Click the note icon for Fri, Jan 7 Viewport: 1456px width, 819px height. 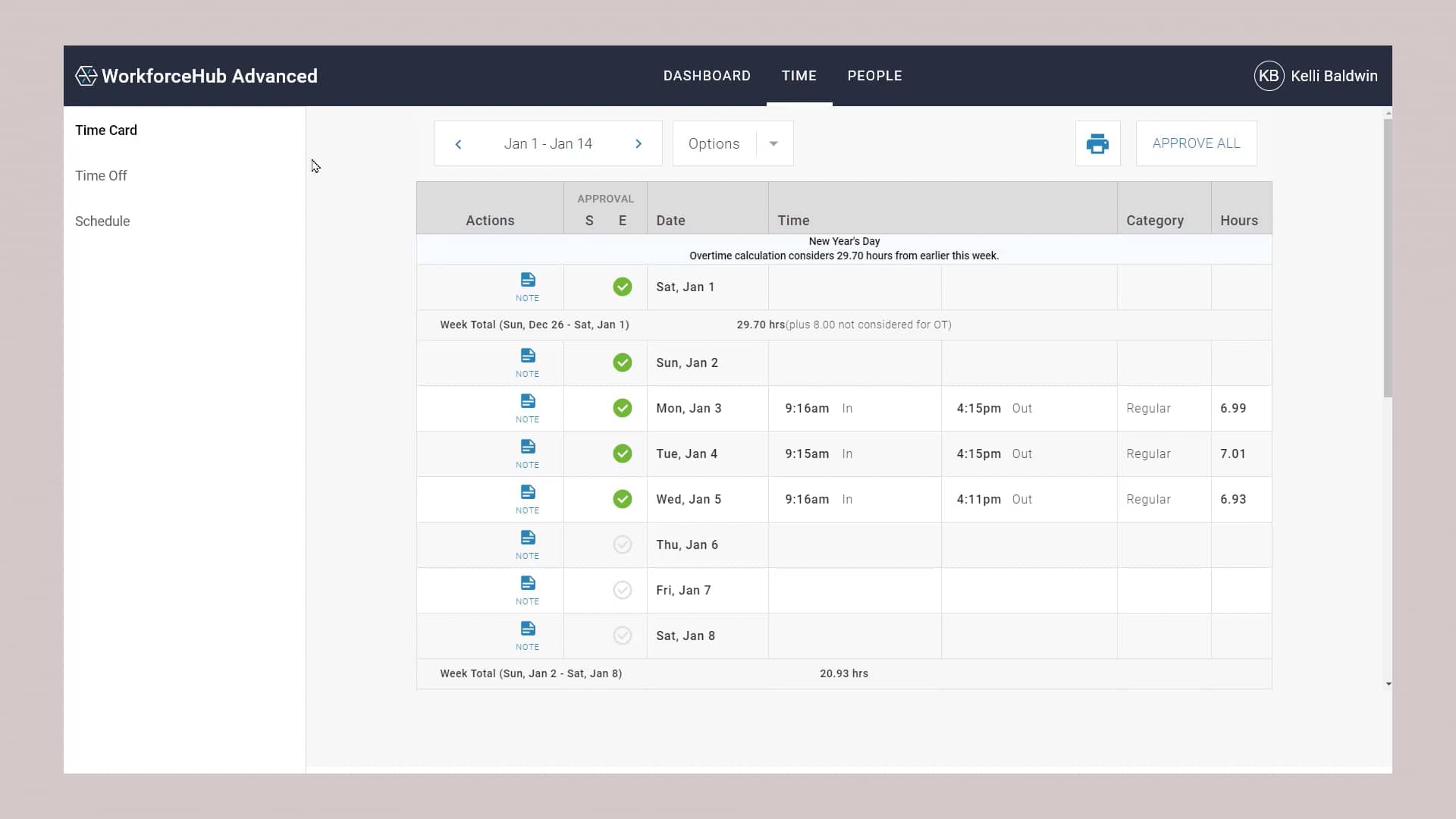point(528,590)
